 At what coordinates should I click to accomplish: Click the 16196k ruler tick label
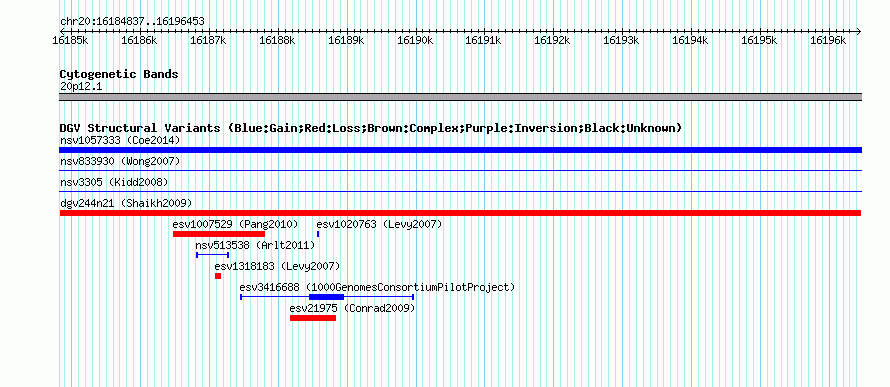point(828,40)
